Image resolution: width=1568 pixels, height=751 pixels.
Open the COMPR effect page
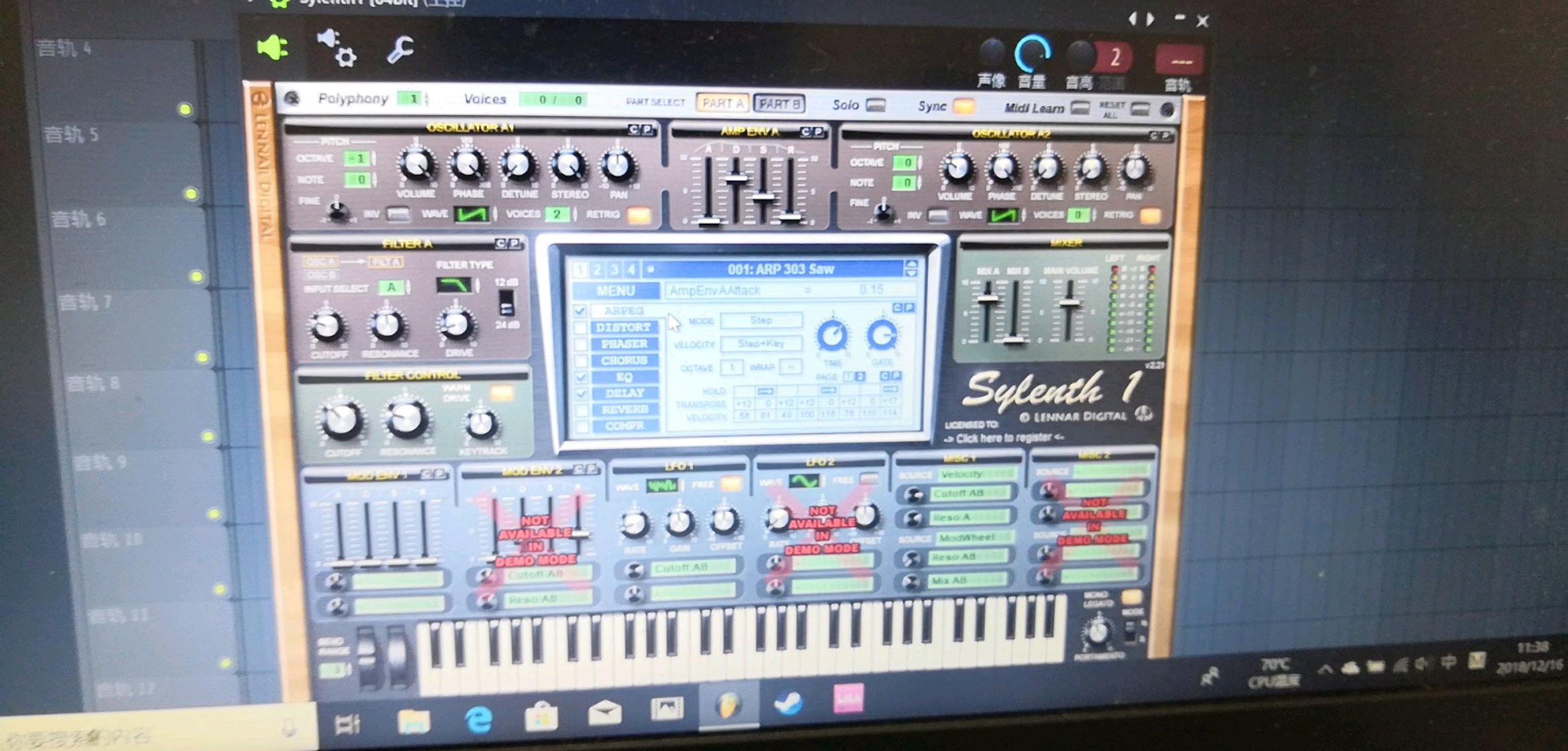click(625, 425)
